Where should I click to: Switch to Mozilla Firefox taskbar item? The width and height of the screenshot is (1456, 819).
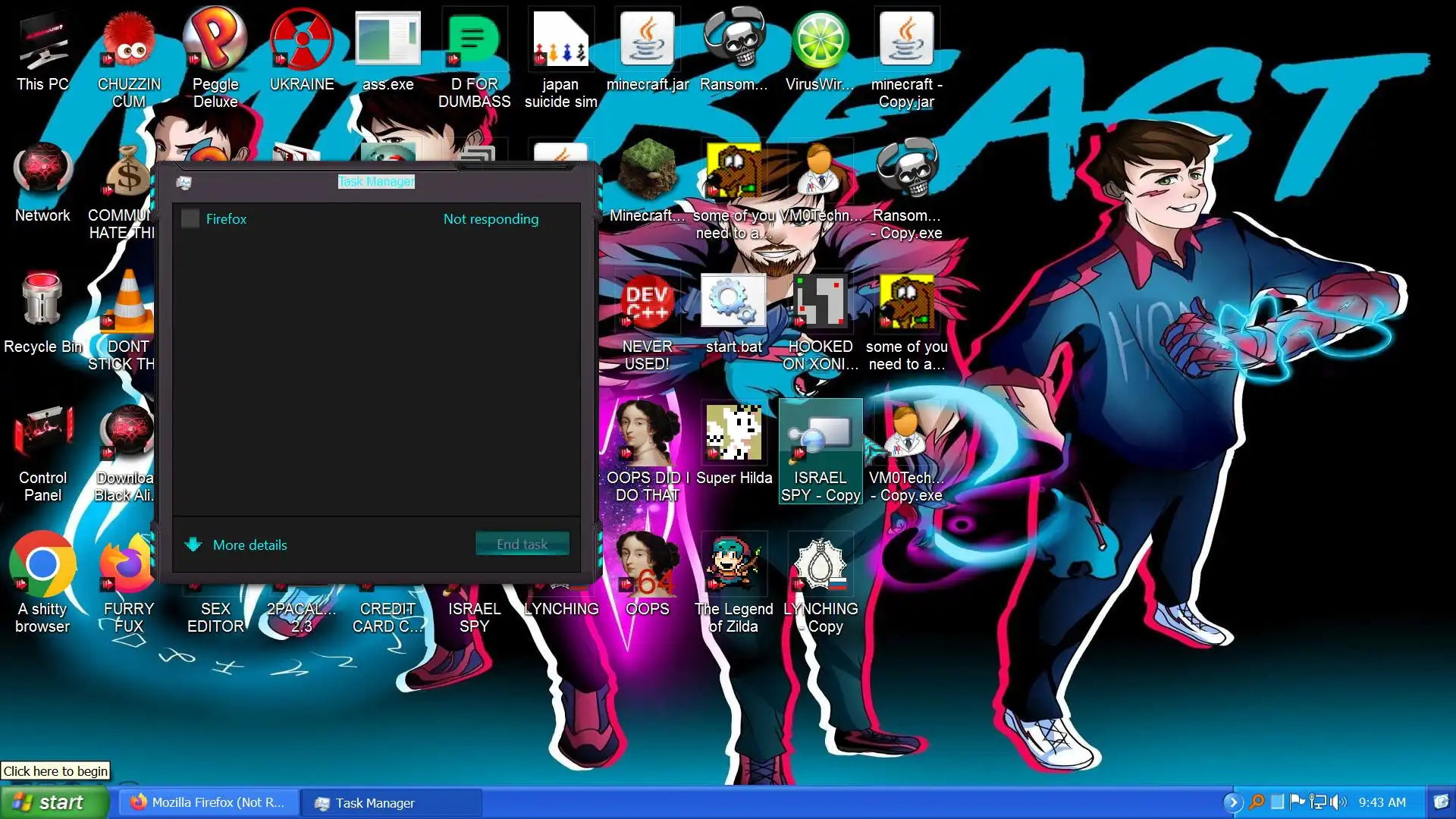(208, 802)
